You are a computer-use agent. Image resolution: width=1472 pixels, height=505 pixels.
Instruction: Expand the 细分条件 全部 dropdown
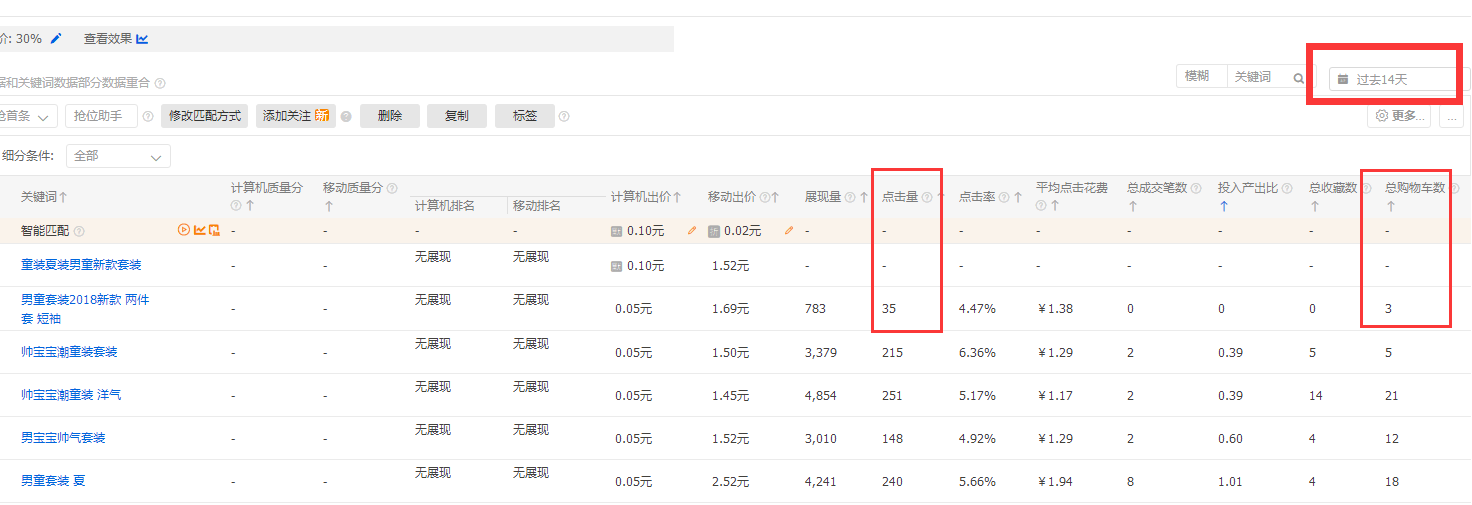point(118,156)
